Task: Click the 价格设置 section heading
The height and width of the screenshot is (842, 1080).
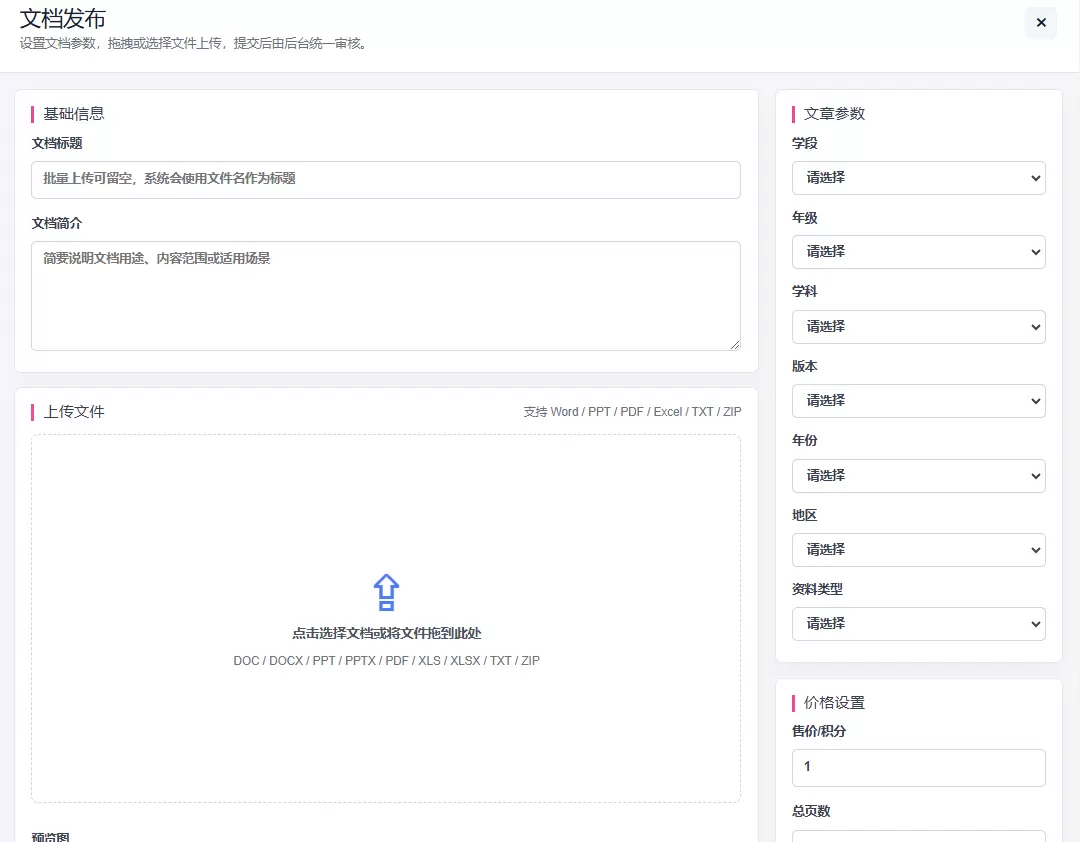Action: tap(834, 703)
